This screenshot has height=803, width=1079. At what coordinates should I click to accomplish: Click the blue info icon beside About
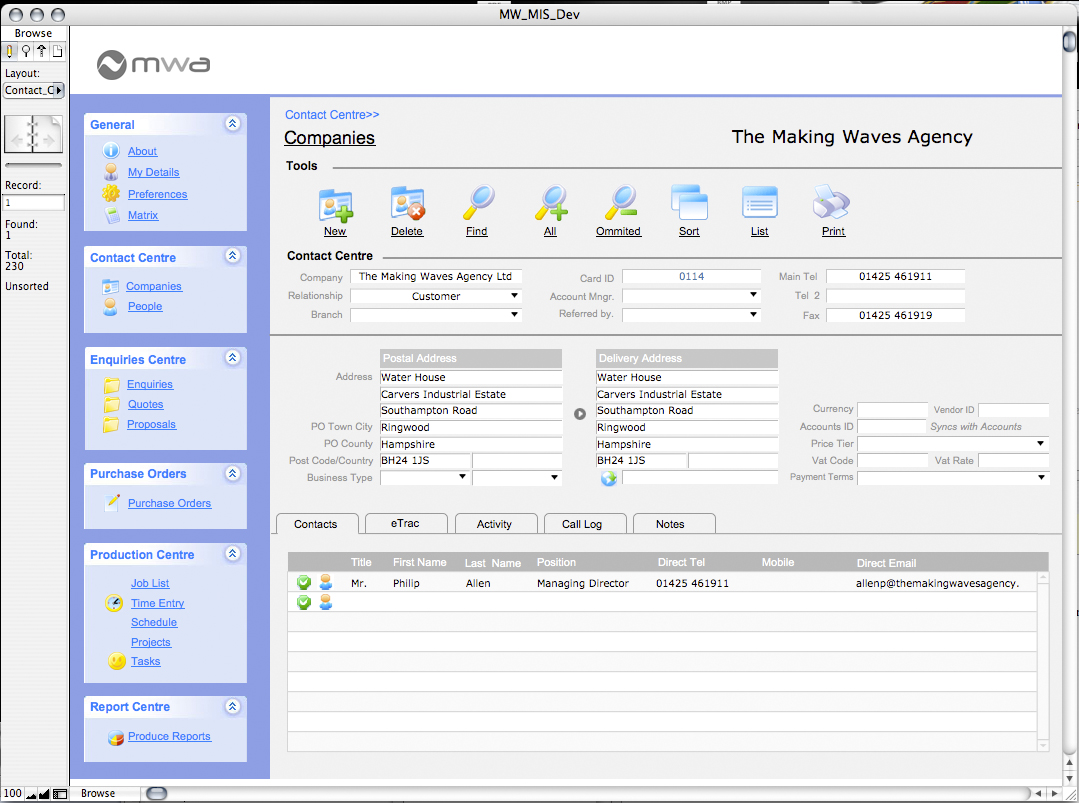point(111,151)
